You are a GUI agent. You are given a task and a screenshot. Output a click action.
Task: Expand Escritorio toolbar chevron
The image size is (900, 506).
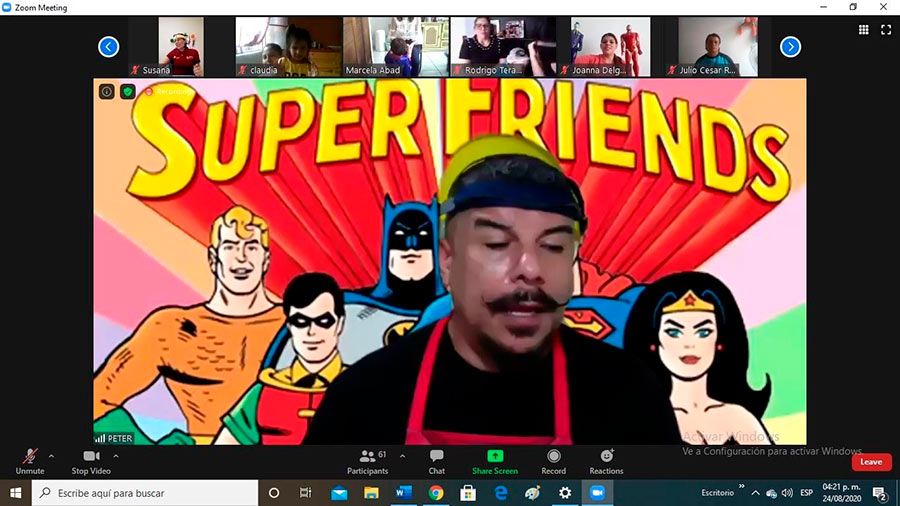741,487
